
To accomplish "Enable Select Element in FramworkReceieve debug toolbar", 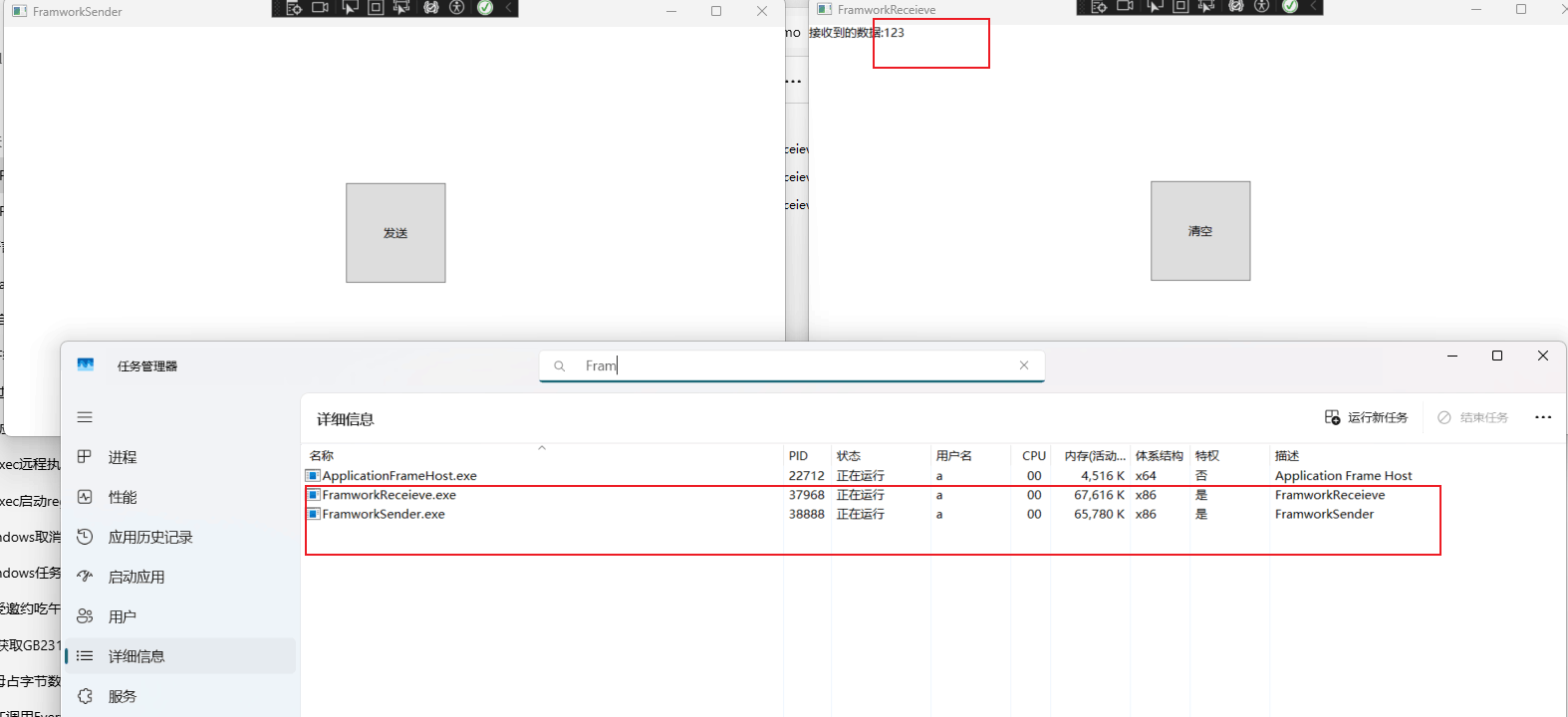I will [x=1155, y=7].
